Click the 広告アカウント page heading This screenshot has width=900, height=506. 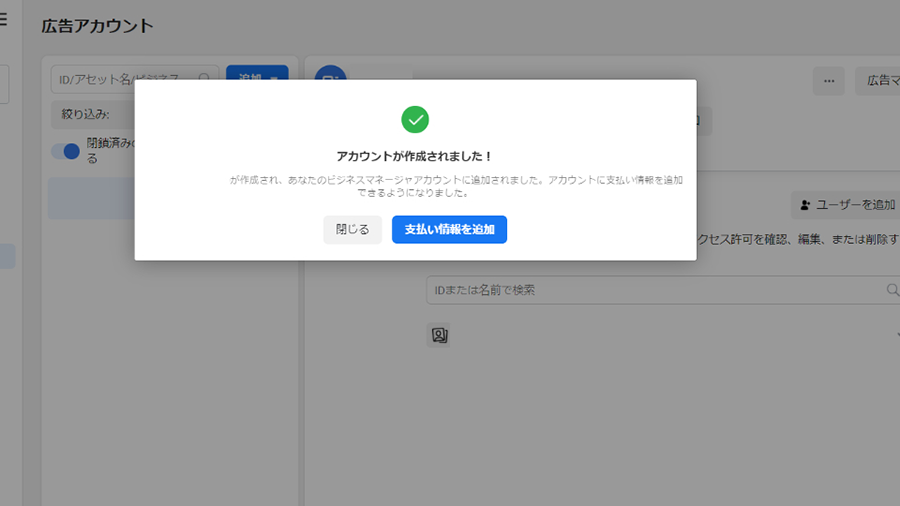tap(98, 26)
